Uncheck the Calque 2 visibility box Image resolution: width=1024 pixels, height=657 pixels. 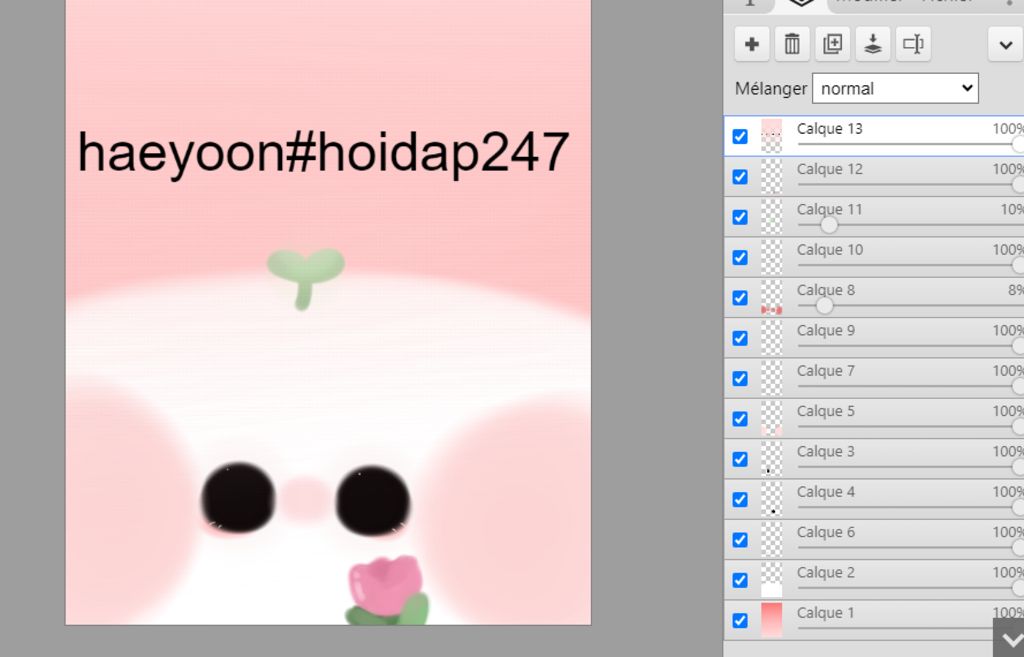[x=740, y=581]
